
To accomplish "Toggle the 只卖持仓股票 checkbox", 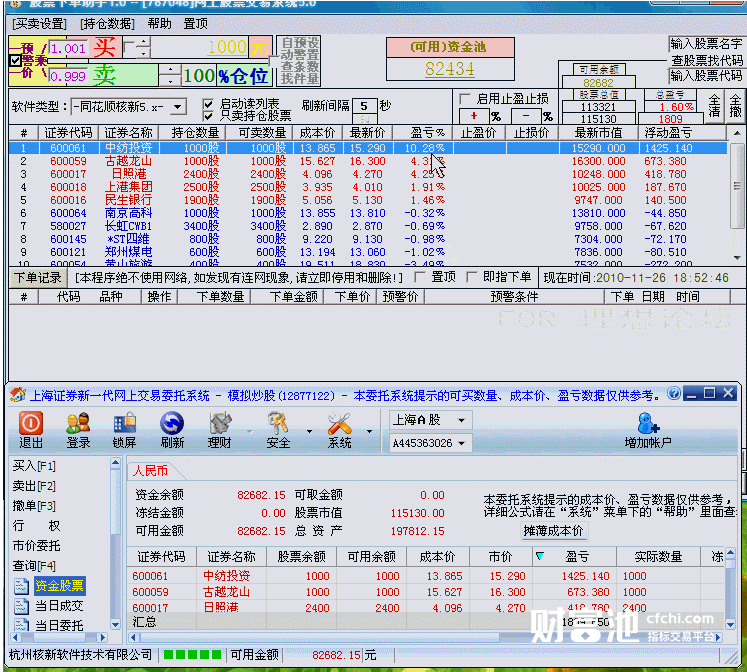I will [208, 115].
